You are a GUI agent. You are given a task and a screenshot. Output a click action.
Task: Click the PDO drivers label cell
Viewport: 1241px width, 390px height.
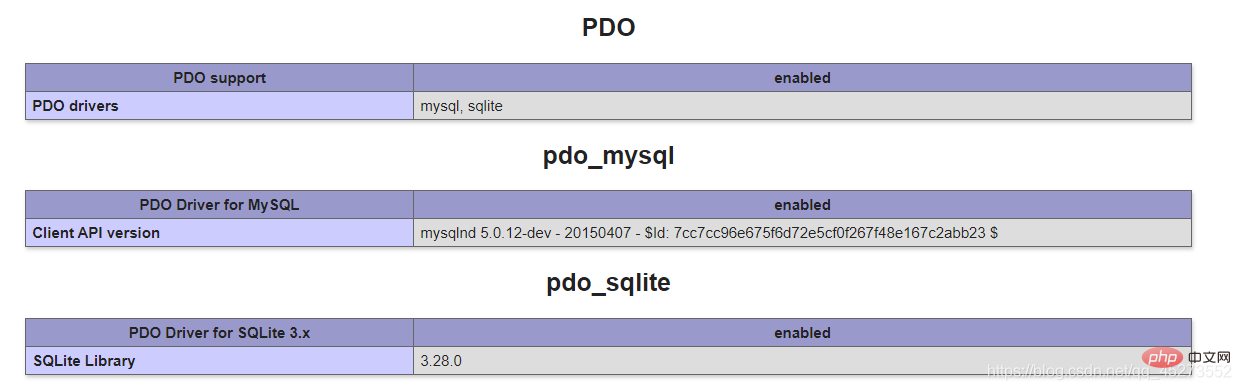[x=219, y=105]
